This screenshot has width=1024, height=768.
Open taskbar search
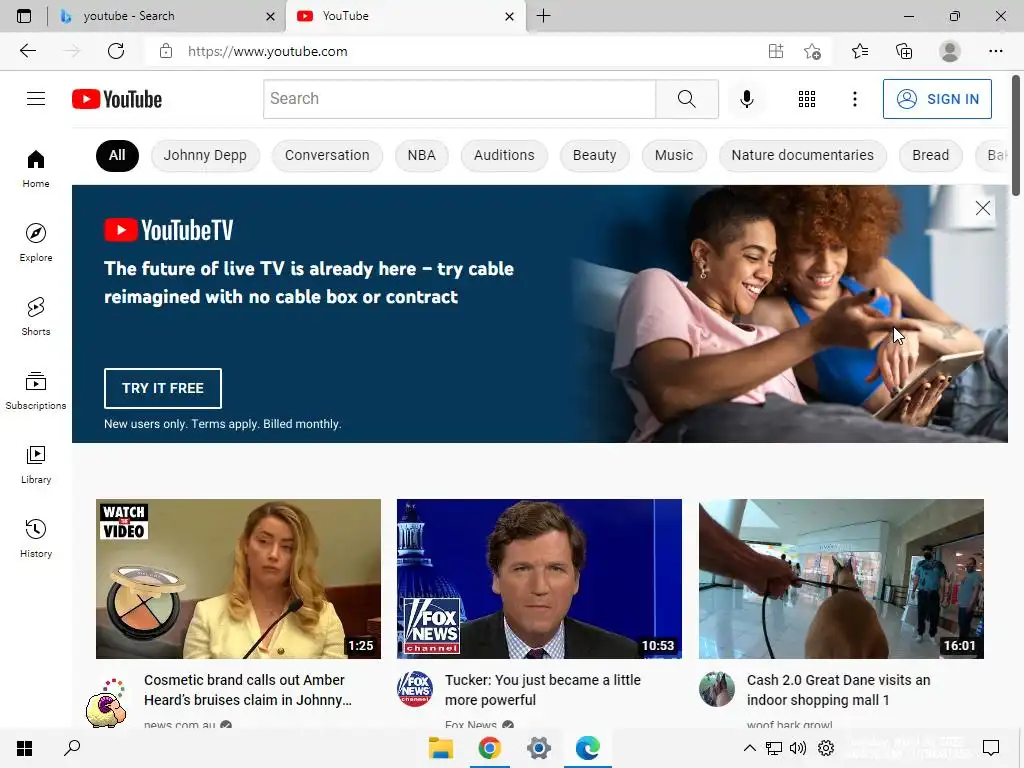pyautogui.click(x=72, y=748)
